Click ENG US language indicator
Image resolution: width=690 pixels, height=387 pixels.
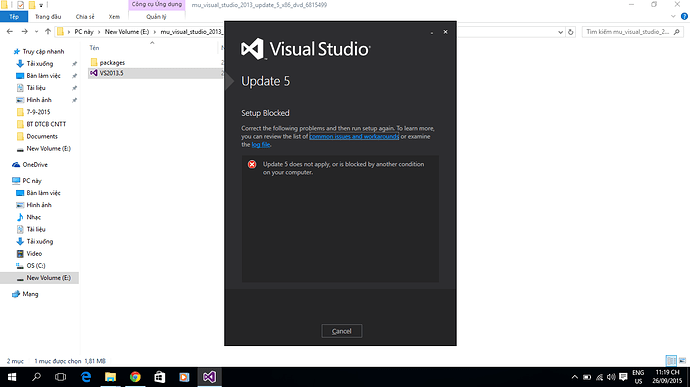(638, 377)
